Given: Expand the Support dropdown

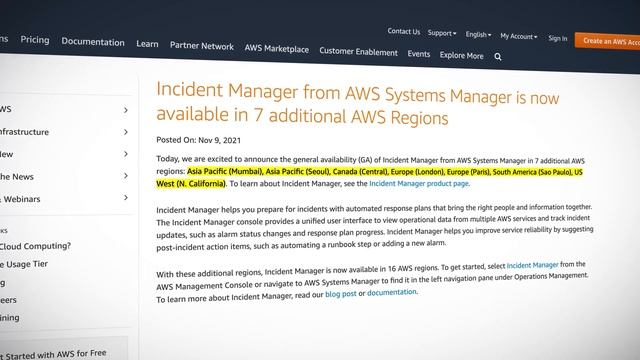Looking at the screenshot, I should click(x=442, y=33).
